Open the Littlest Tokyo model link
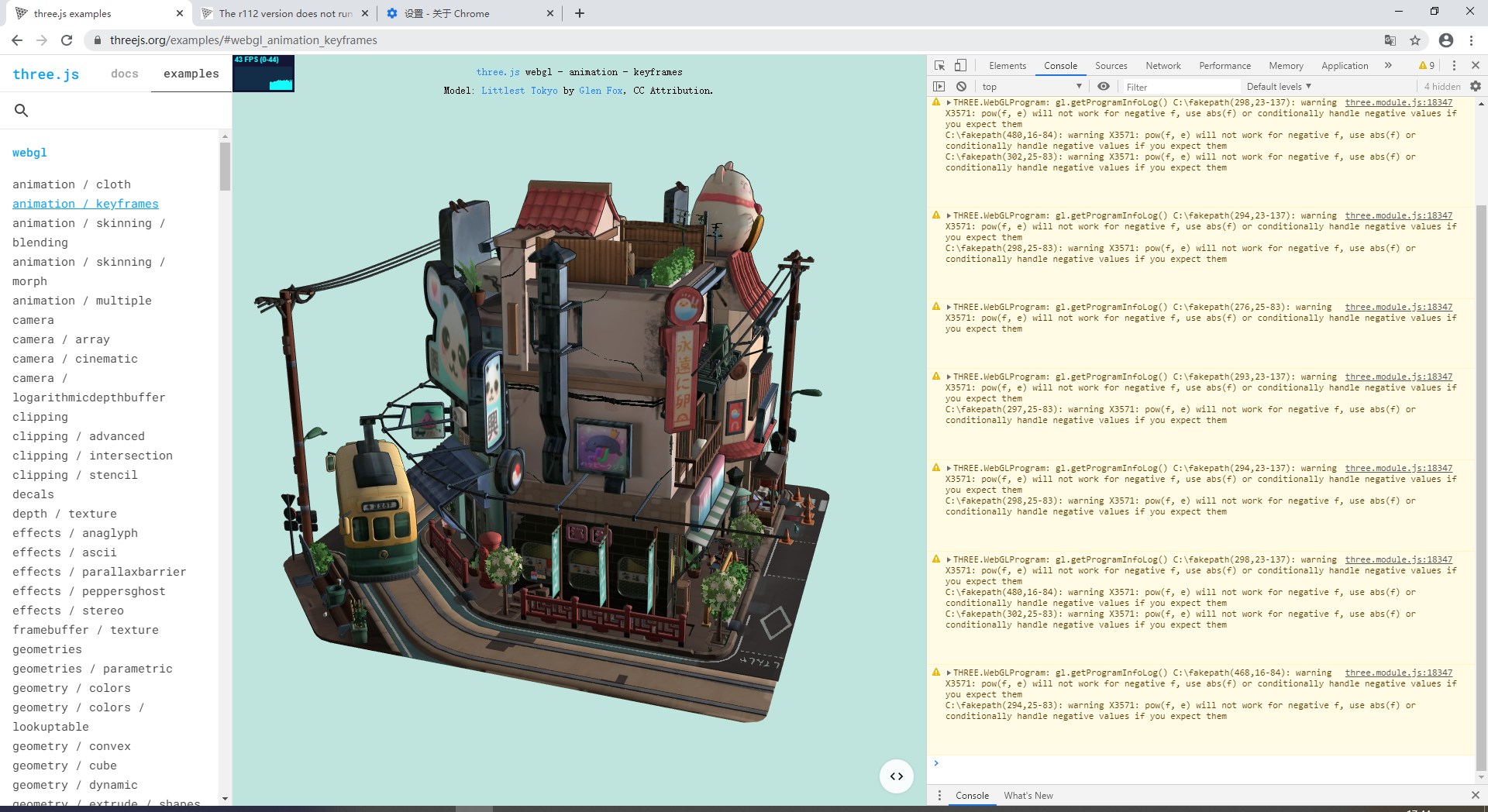 point(519,91)
